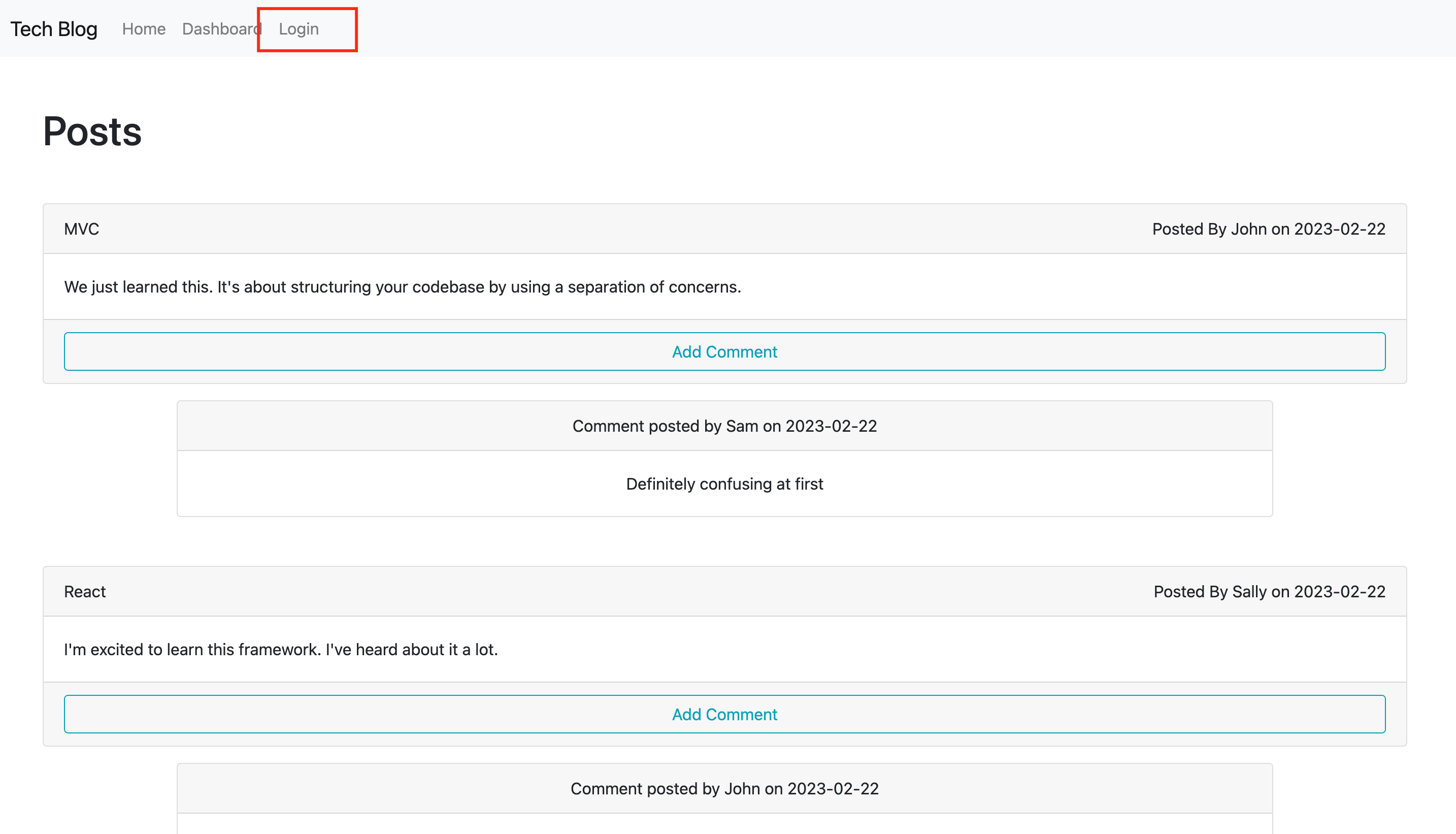Select "Comment posted by John on 2023-02-22"
This screenshot has width=1456, height=834.
pos(724,789)
